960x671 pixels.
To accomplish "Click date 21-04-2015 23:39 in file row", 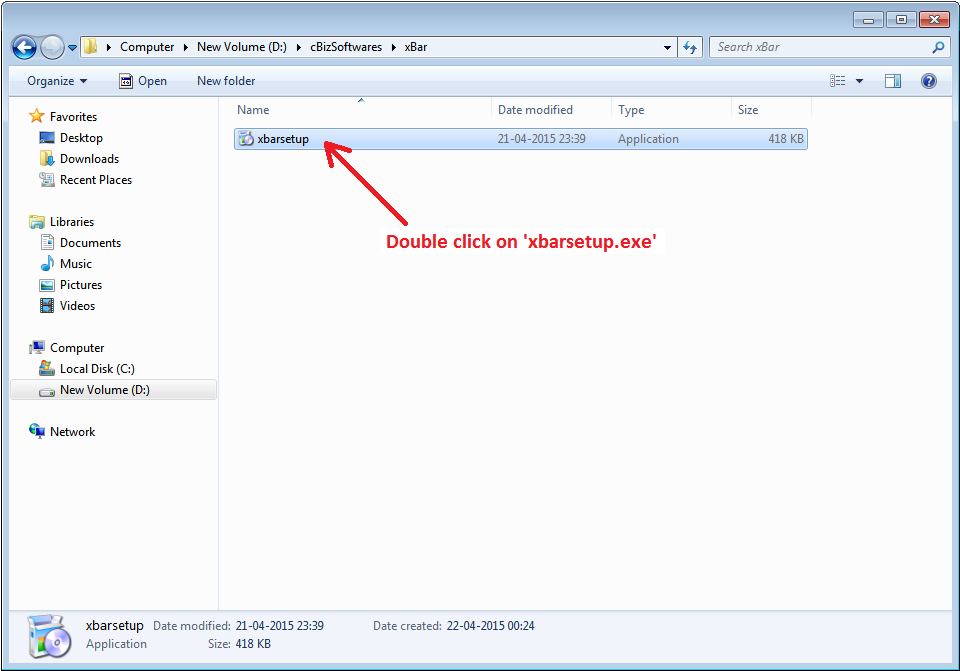I will coord(541,139).
